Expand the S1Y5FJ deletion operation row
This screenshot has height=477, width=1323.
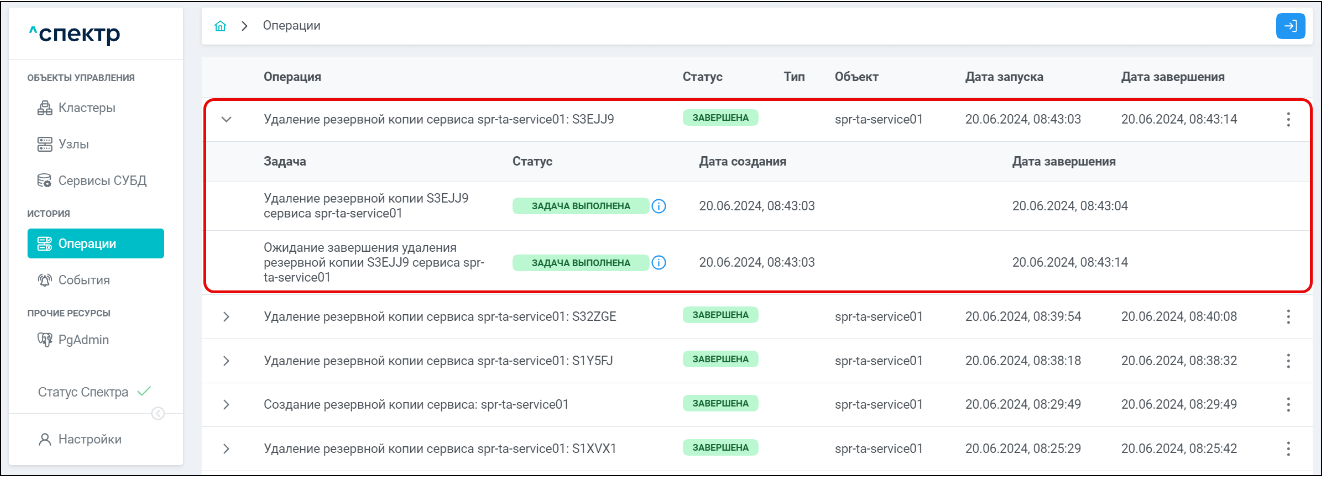[x=226, y=361]
